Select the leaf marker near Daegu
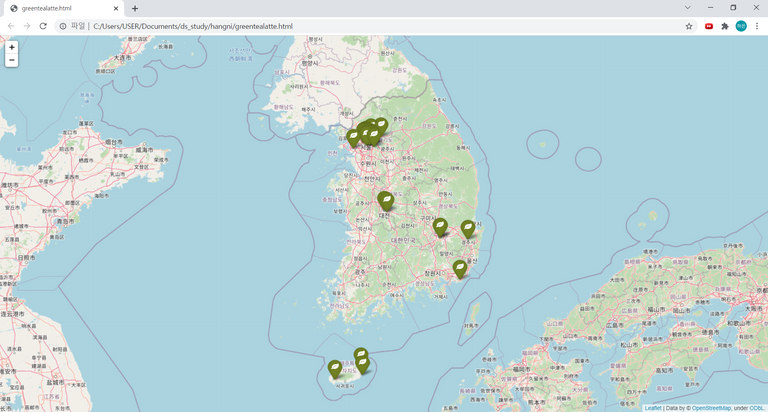The height and width of the screenshot is (412, 768). pos(440,227)
